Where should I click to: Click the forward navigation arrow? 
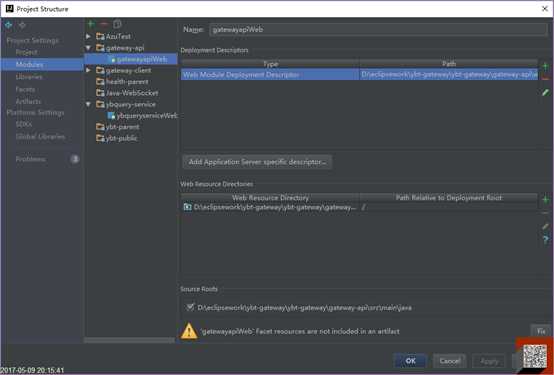(x=22, y=25)
